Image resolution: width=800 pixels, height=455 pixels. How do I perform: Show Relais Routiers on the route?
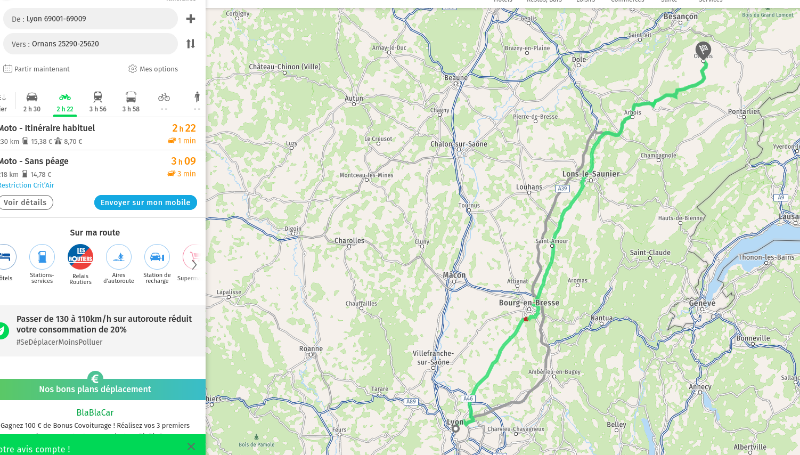[x=80, y=263]
